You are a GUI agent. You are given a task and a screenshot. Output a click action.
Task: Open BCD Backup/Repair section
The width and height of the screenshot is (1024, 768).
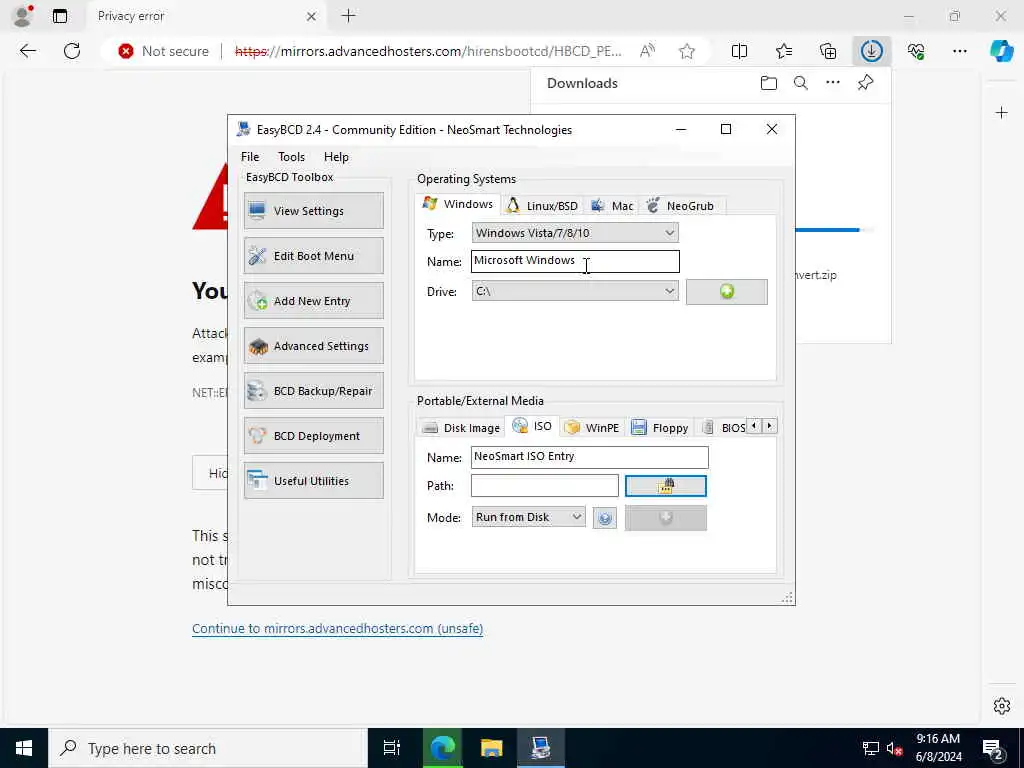pyautogui.click(x=313, y=391)
